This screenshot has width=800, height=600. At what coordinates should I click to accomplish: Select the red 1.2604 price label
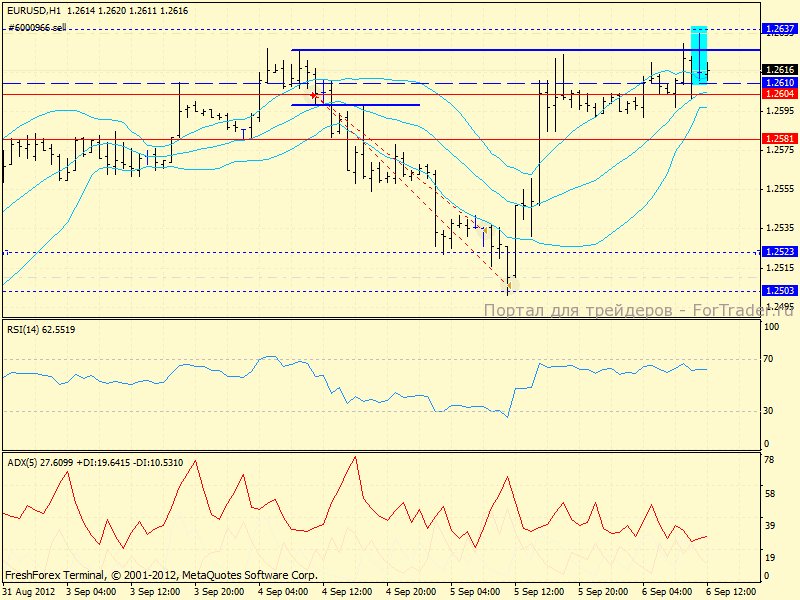coord(778,94)
